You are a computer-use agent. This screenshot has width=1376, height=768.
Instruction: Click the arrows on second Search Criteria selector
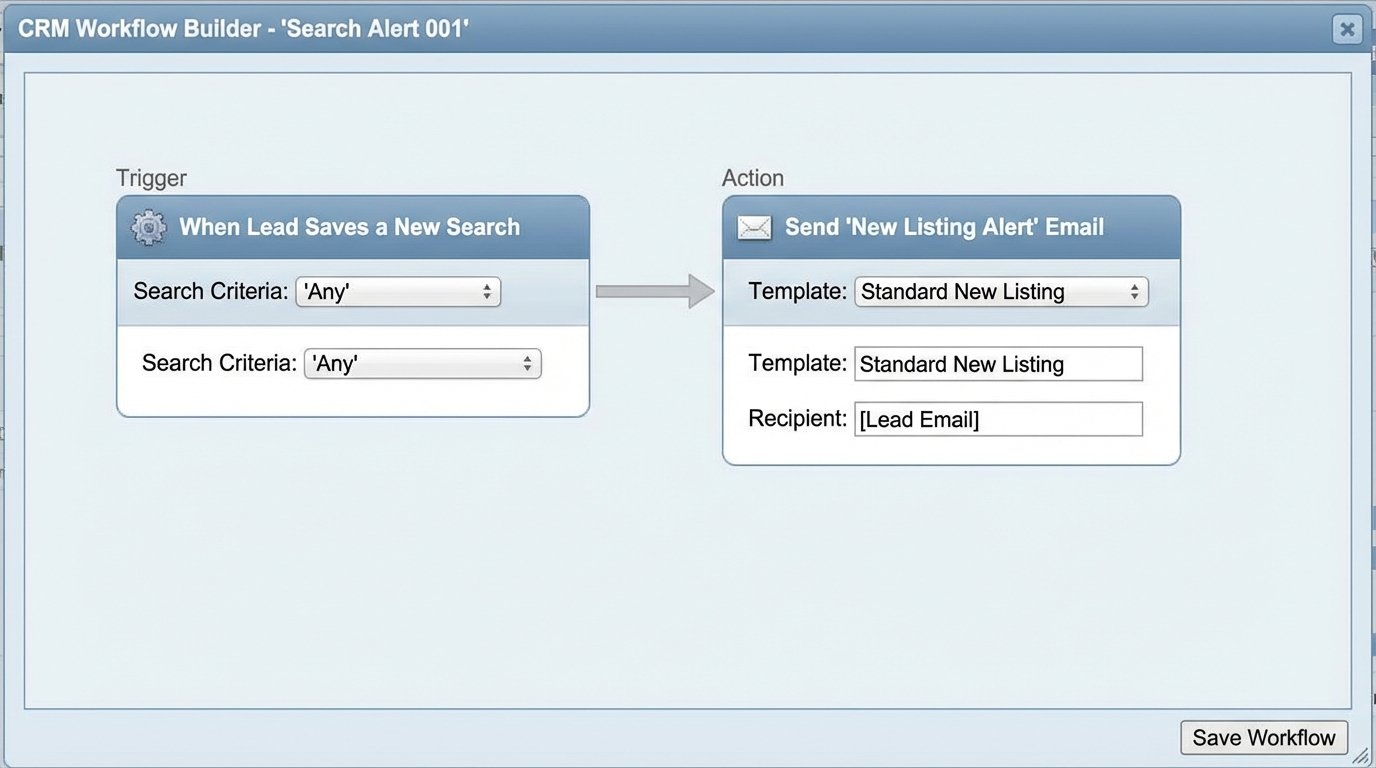click(527, 363)
